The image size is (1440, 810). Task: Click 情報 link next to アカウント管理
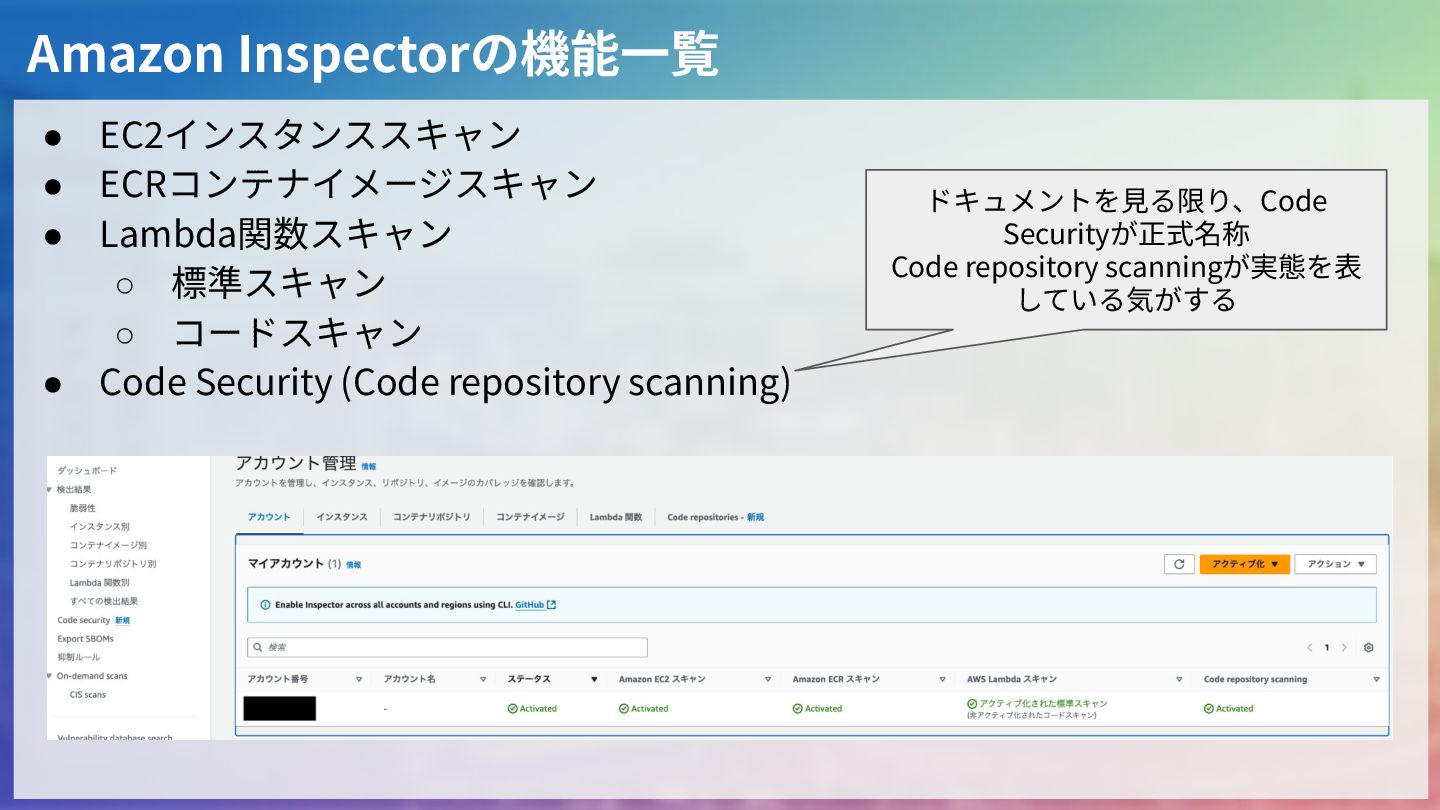pyautogui.click(x=369, y=467)
